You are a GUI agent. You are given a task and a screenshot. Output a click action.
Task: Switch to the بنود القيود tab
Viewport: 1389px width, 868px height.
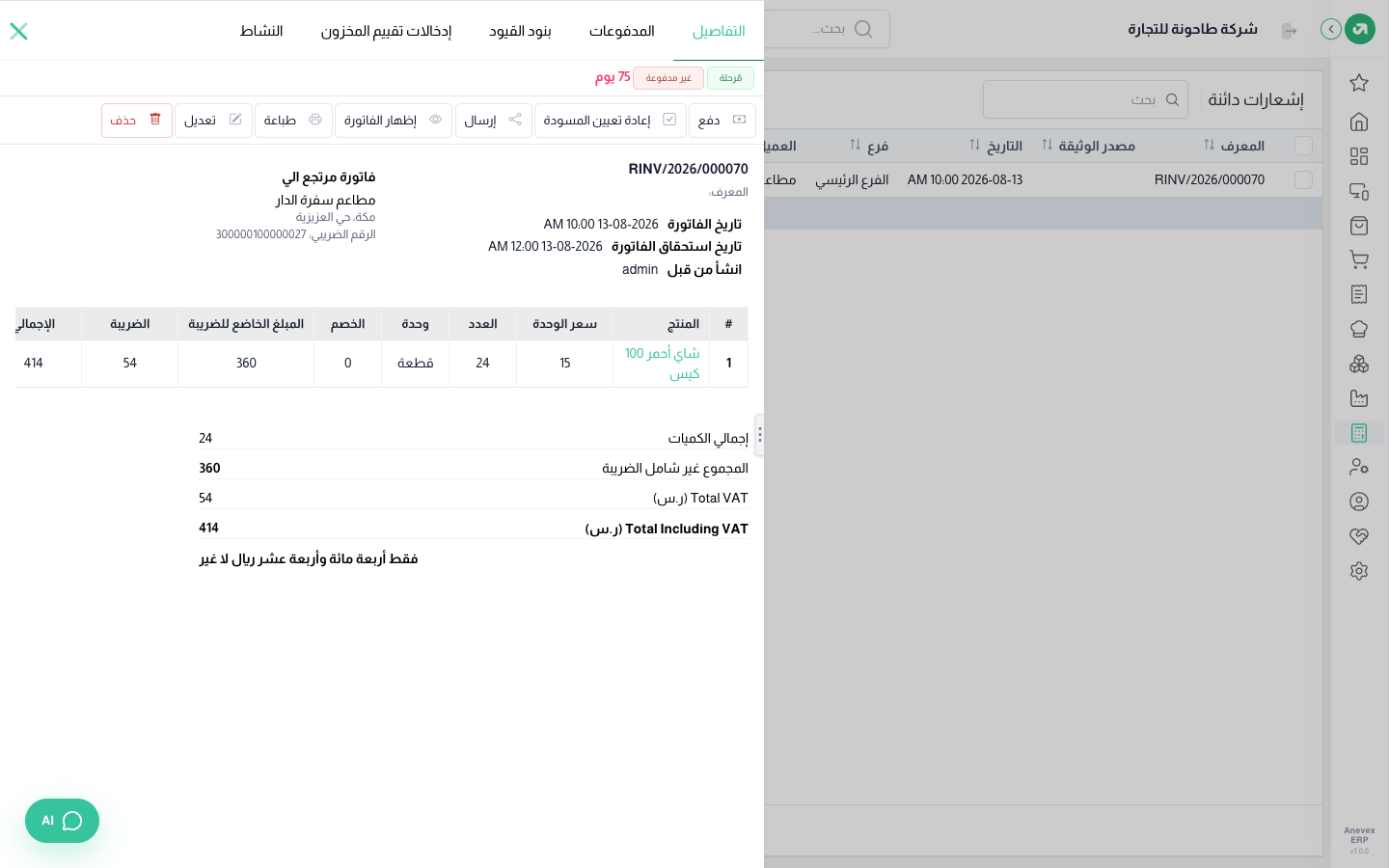coord(520,31)
